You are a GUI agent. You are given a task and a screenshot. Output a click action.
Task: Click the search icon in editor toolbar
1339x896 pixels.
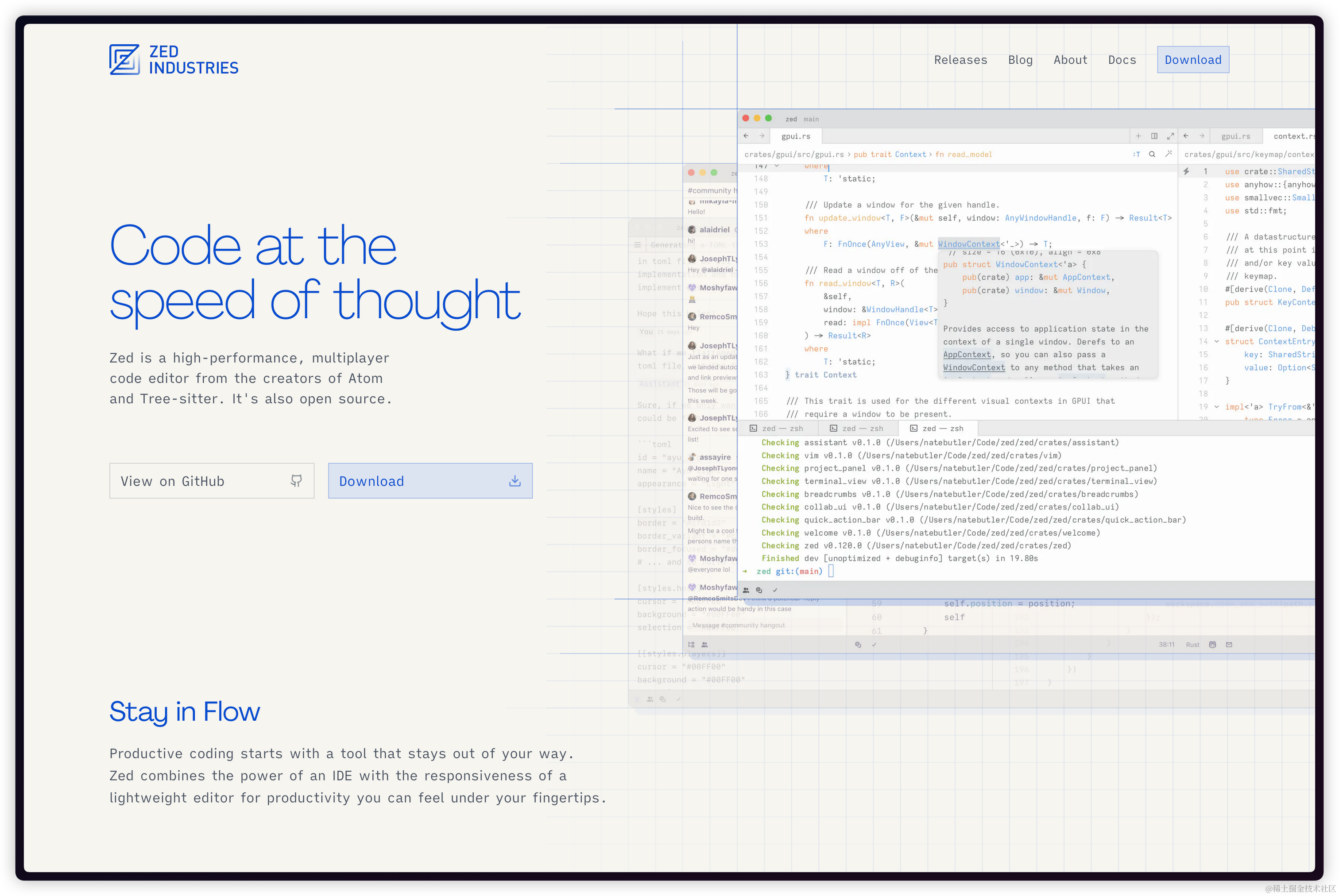coord(1152,154)
